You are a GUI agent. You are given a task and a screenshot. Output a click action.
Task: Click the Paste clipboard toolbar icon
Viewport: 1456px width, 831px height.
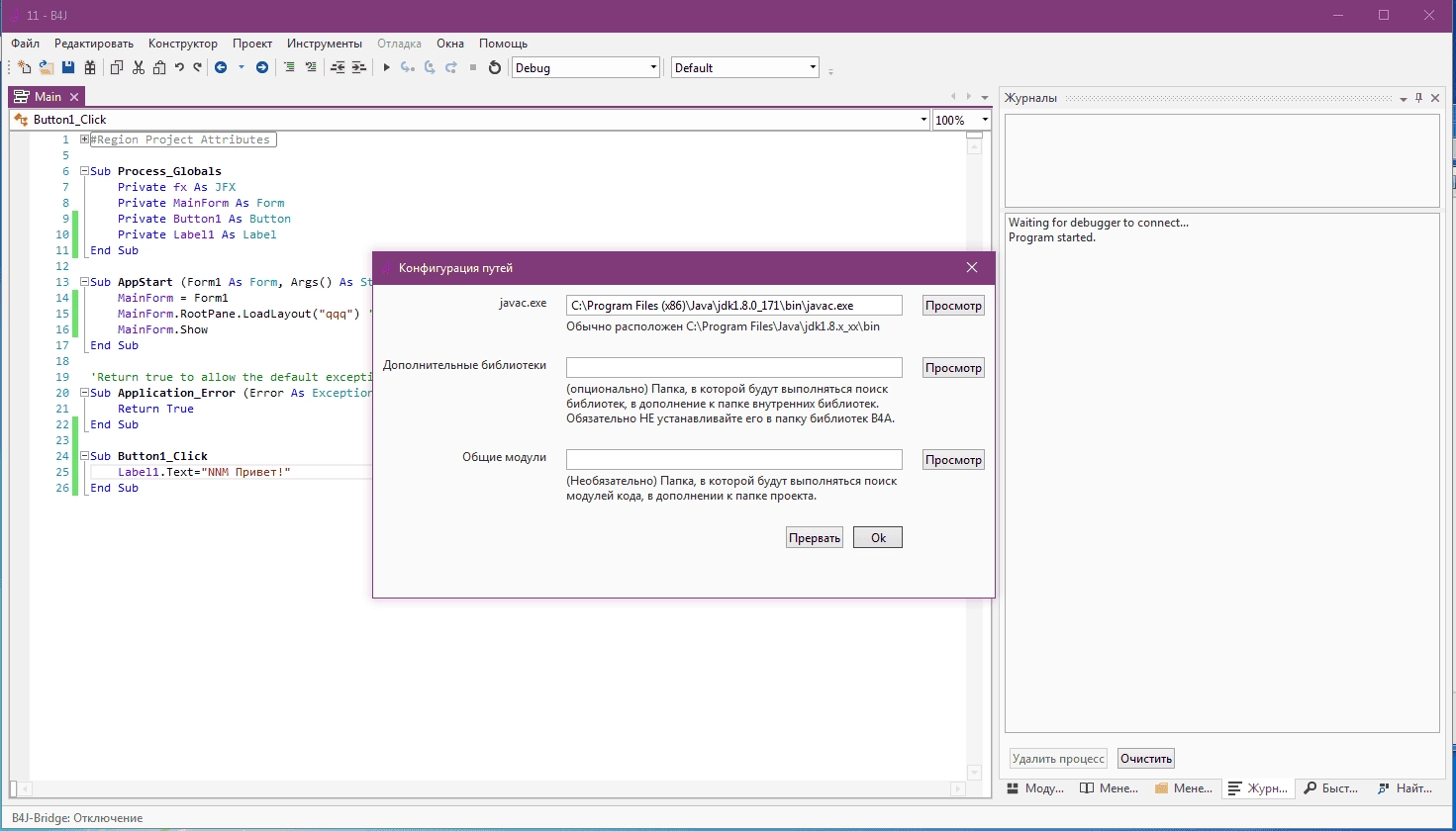(x=159, y=67)
